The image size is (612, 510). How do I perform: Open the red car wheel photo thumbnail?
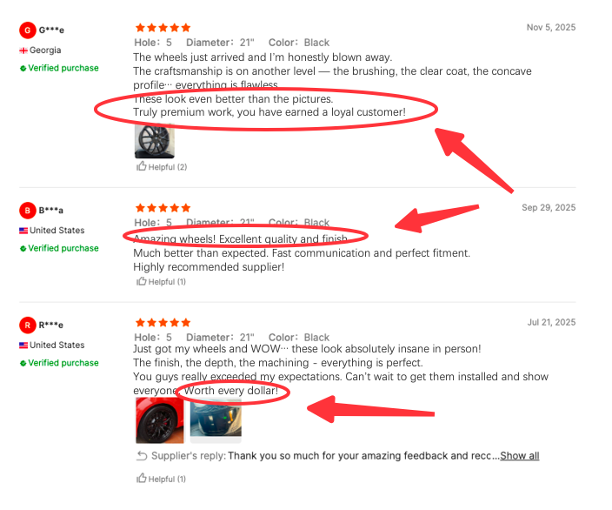tap(160, 420)
